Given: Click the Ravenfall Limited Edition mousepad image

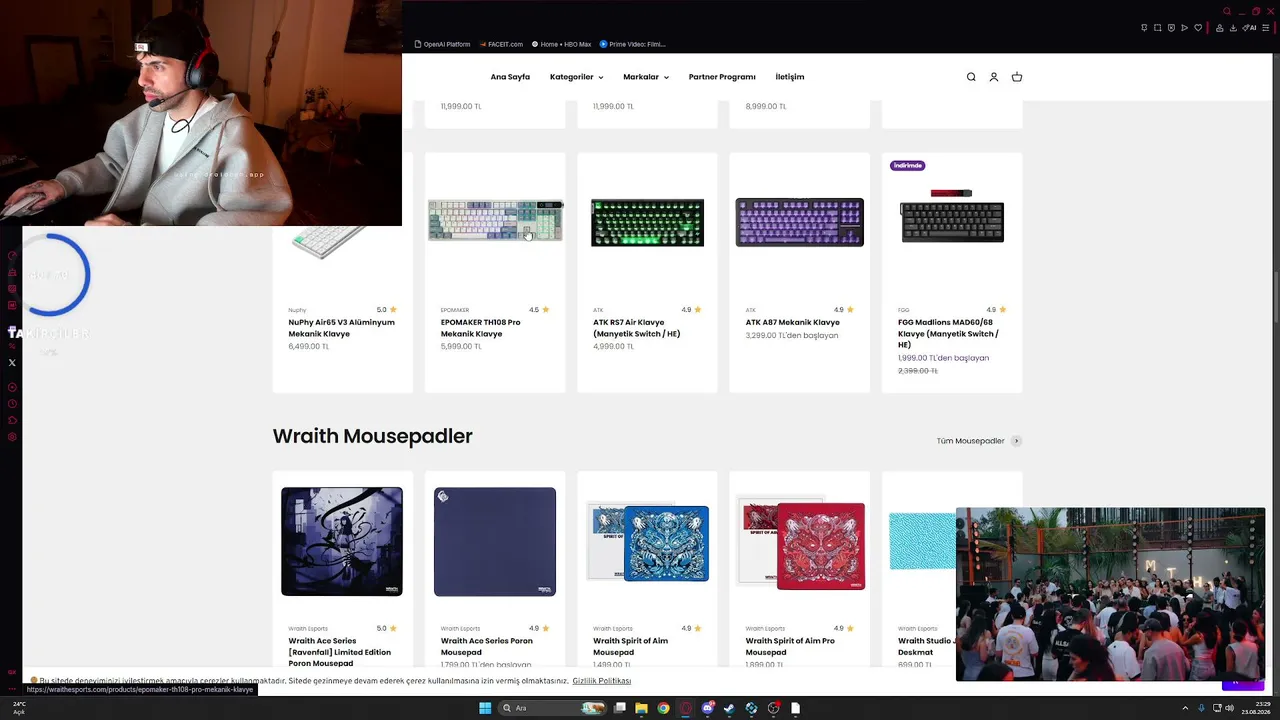Looking at the screenshot, I should [342, 541].
